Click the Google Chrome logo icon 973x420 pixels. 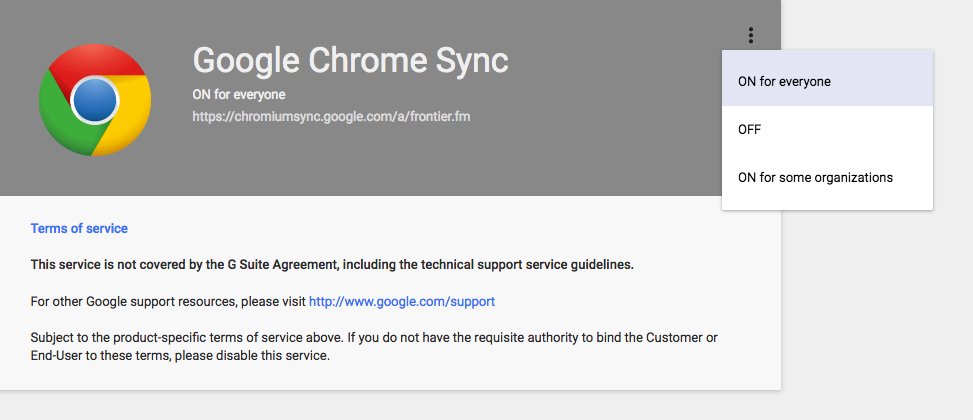tap(95, 100)
